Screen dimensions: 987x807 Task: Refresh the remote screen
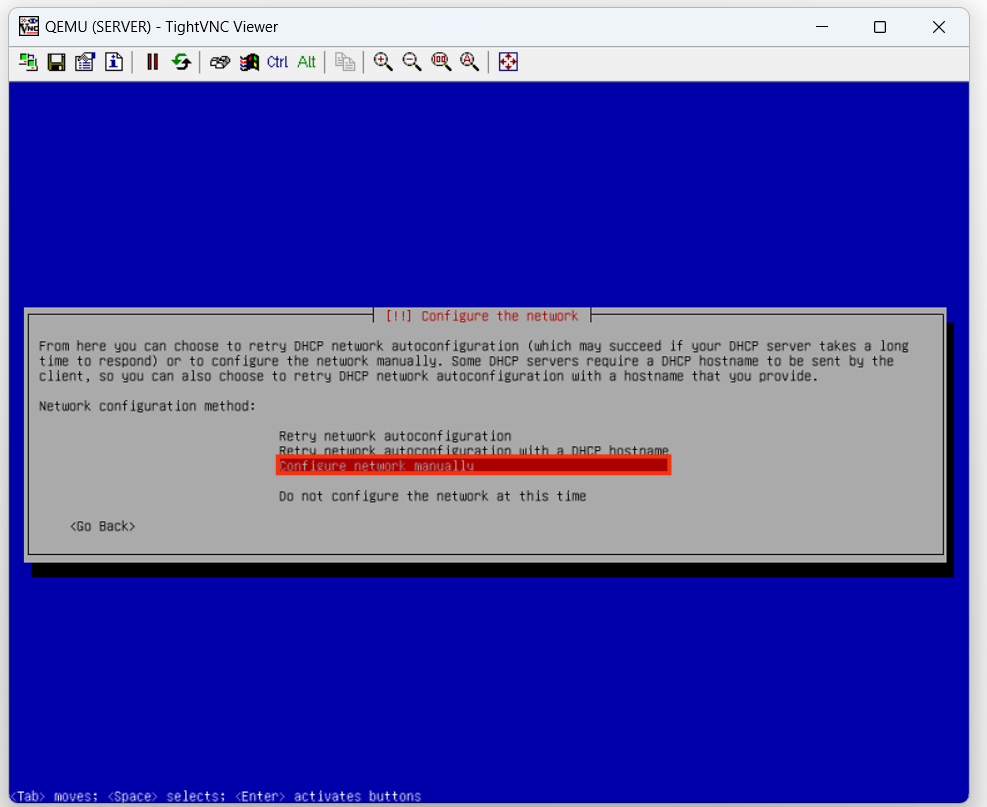(181, 62)
